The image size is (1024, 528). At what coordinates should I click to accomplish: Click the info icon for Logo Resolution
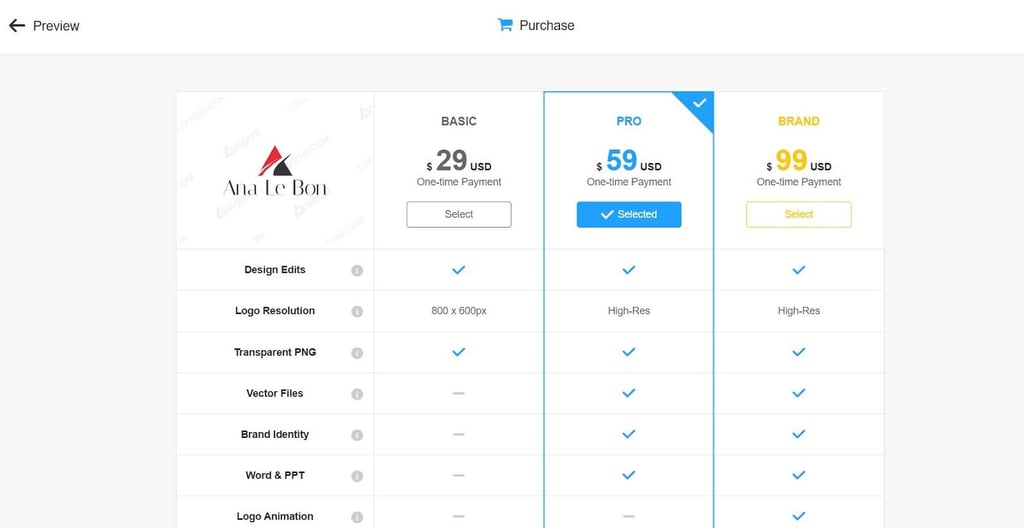(357, 312)
